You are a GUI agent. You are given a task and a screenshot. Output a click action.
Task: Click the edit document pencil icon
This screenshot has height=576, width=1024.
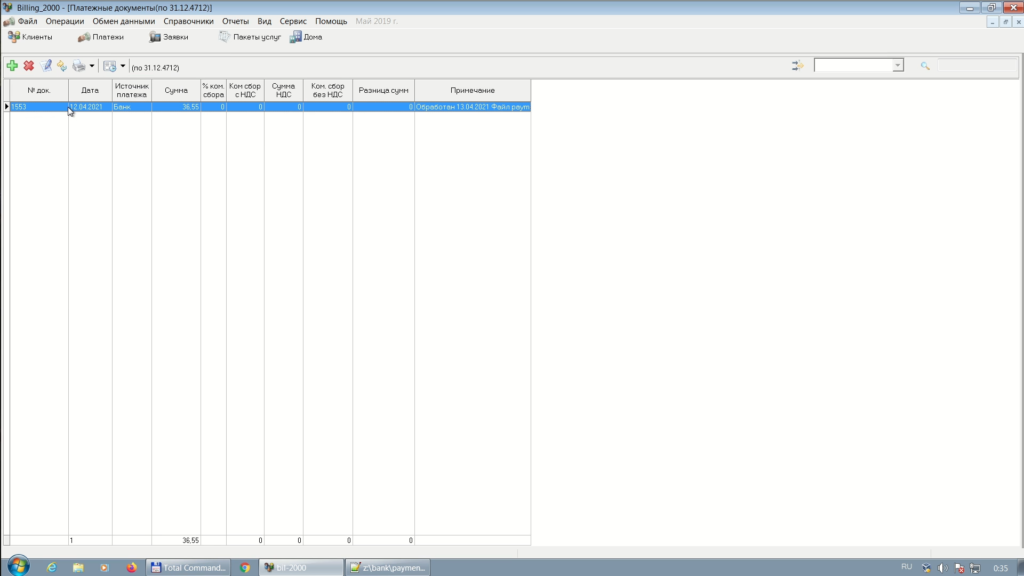[46, 66]
